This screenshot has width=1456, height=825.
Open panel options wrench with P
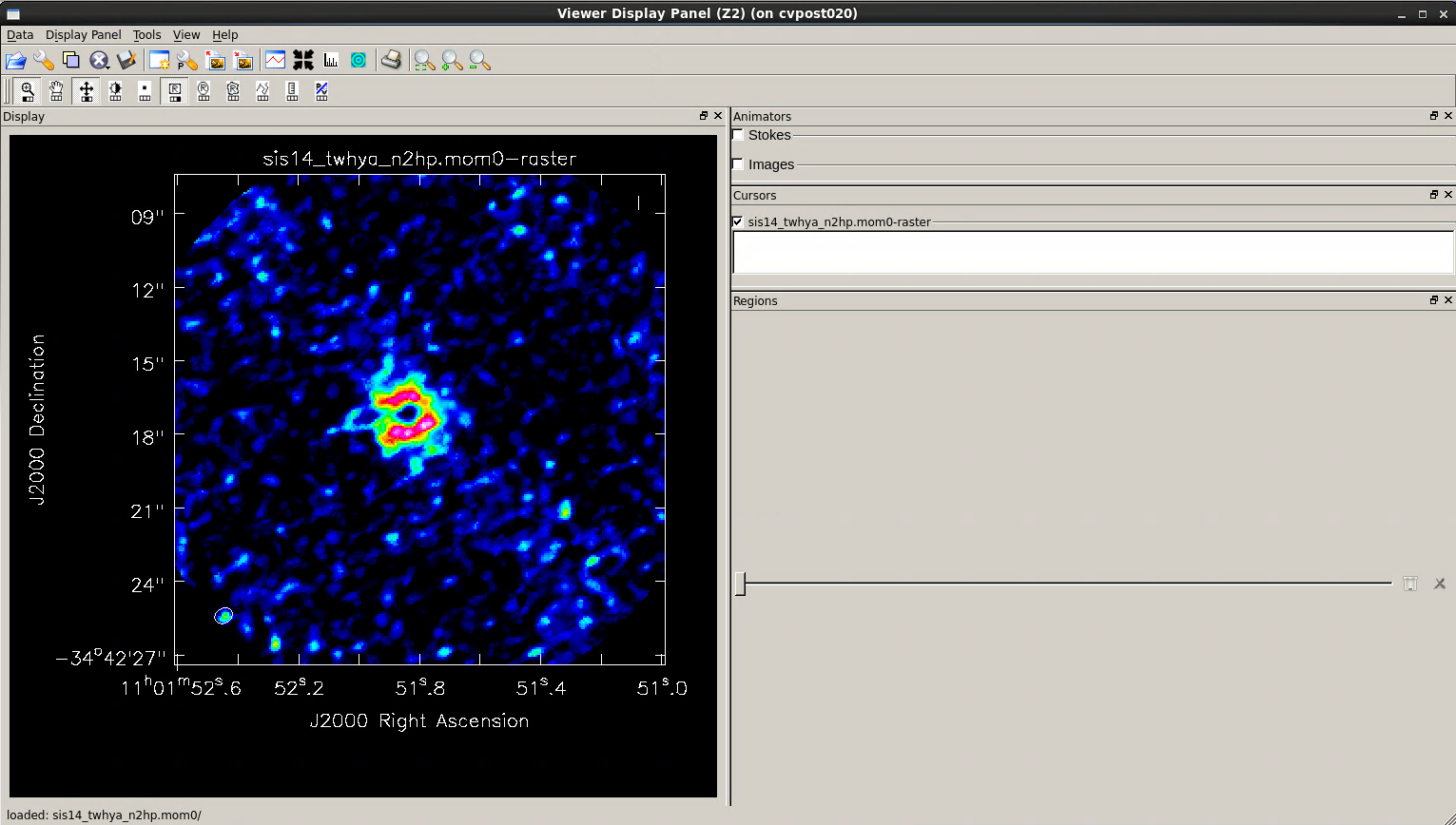tap(187, 61)
